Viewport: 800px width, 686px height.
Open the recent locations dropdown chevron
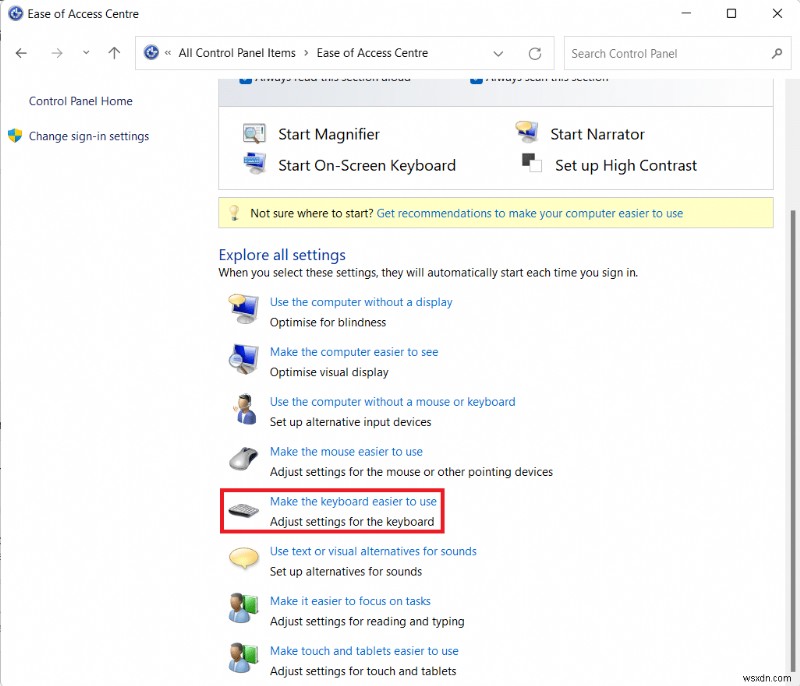(86, 53)
